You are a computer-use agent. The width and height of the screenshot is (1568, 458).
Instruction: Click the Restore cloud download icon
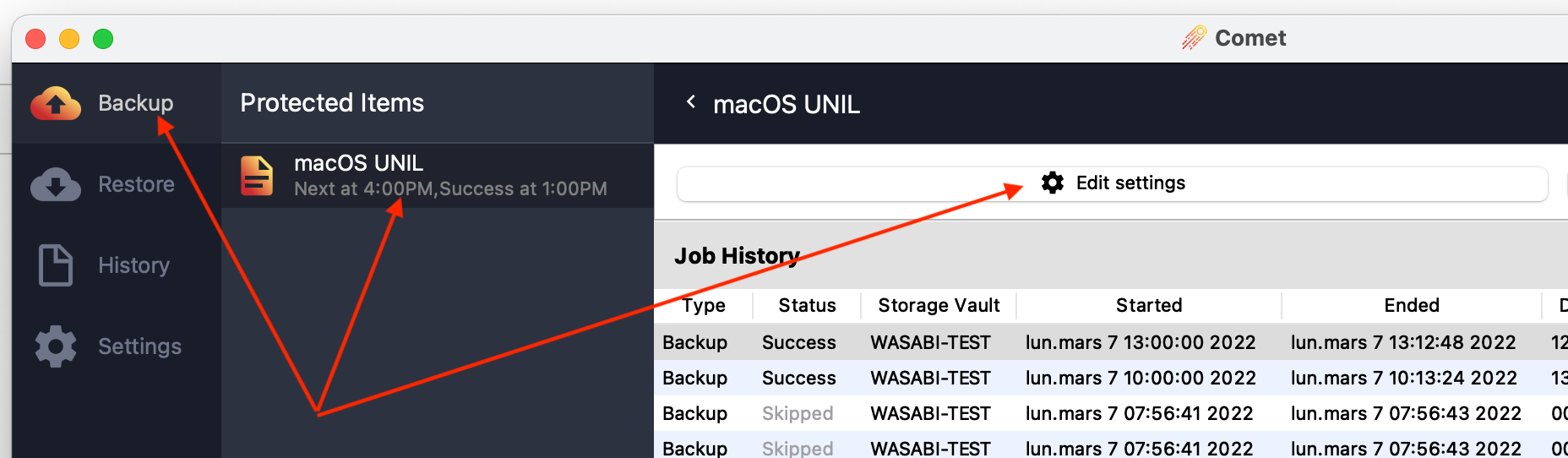tap(56, 184)
